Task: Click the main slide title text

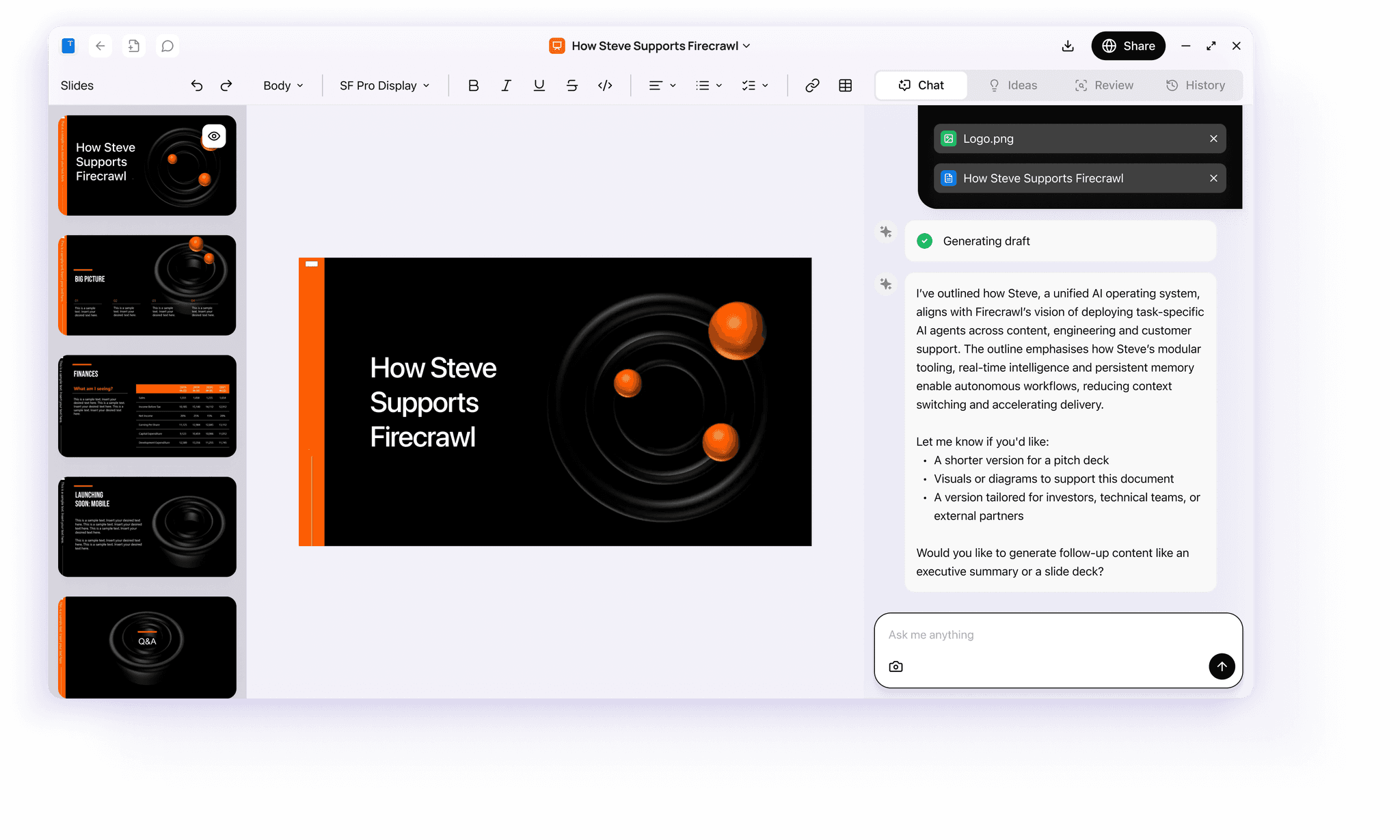Action: 433,403
